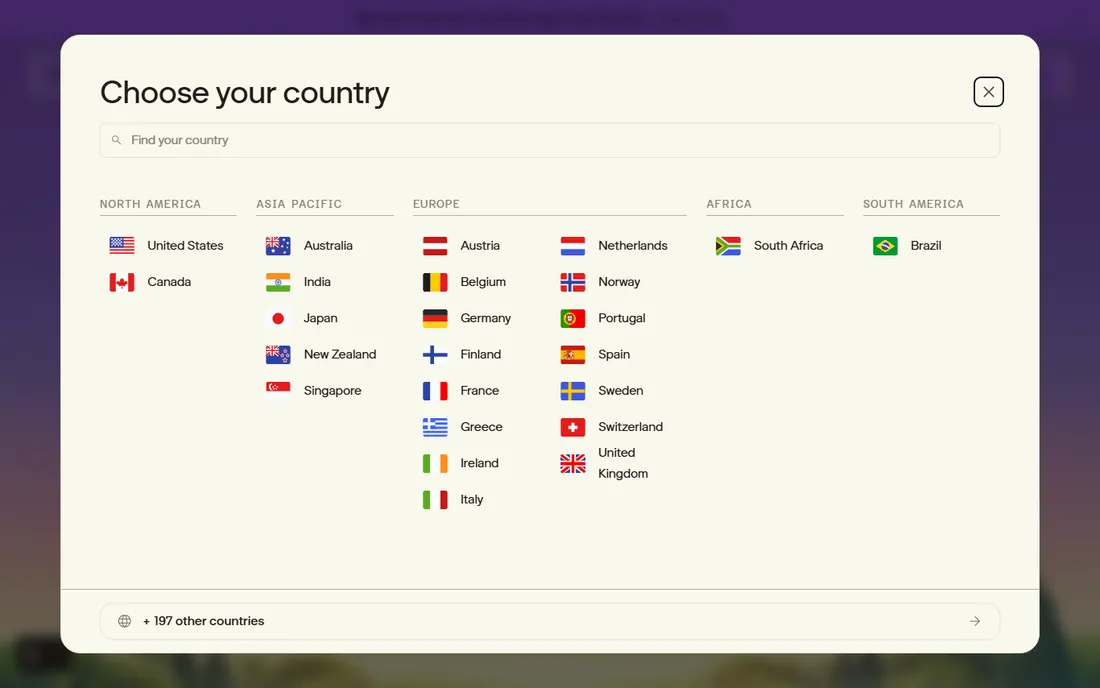Select India country name
This screenshot has height=688, width=1100.
coord(317,282)
